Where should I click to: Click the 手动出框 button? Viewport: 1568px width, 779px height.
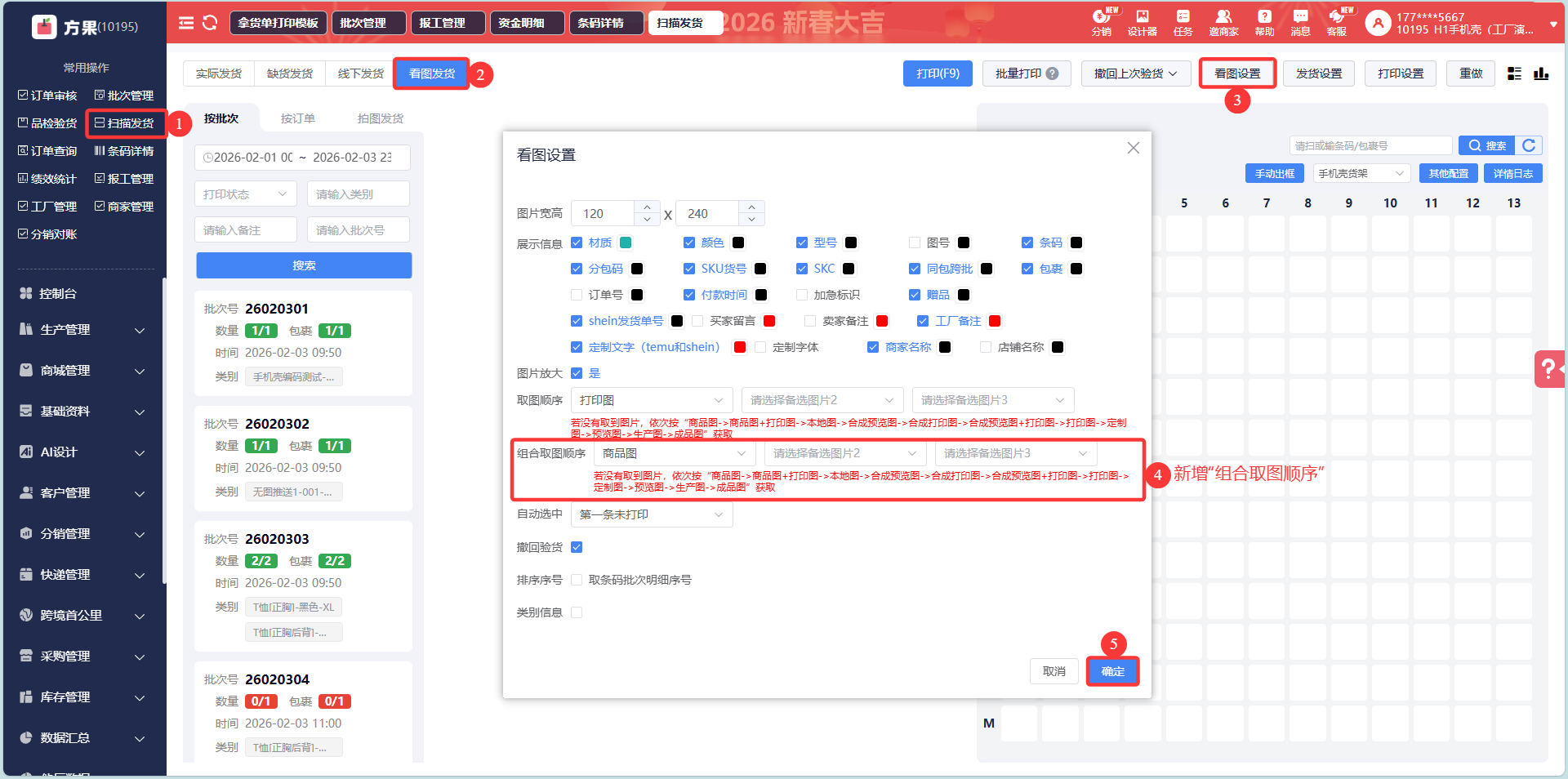(x=1275, y=173)
